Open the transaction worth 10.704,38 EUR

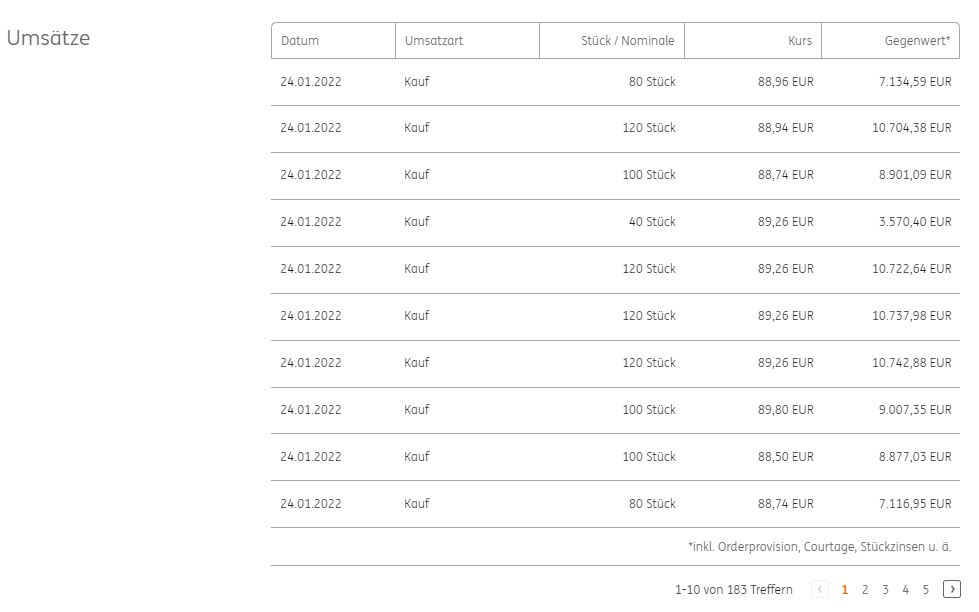(614, 128)
